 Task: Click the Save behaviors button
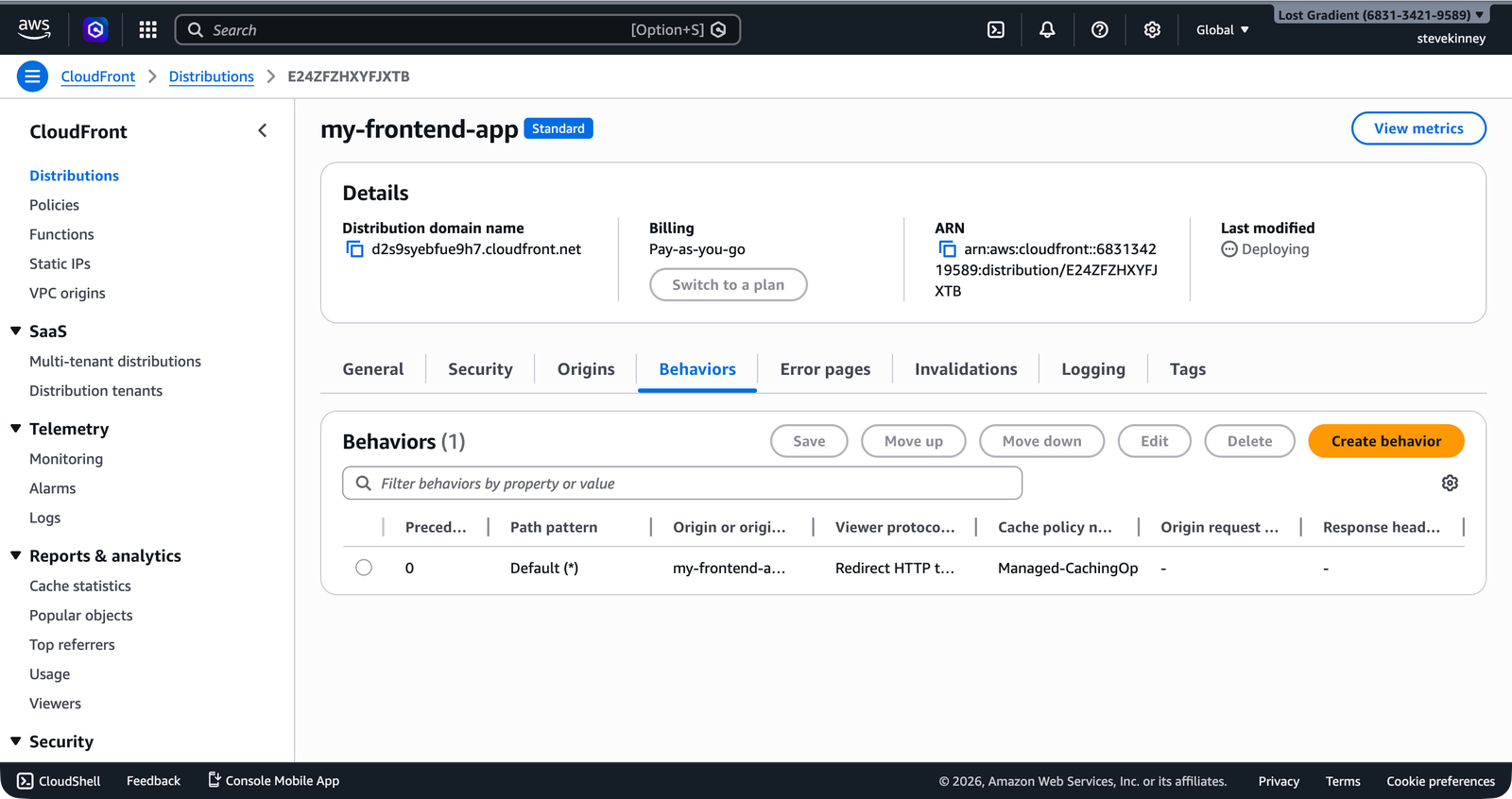(x=809, y=441)
